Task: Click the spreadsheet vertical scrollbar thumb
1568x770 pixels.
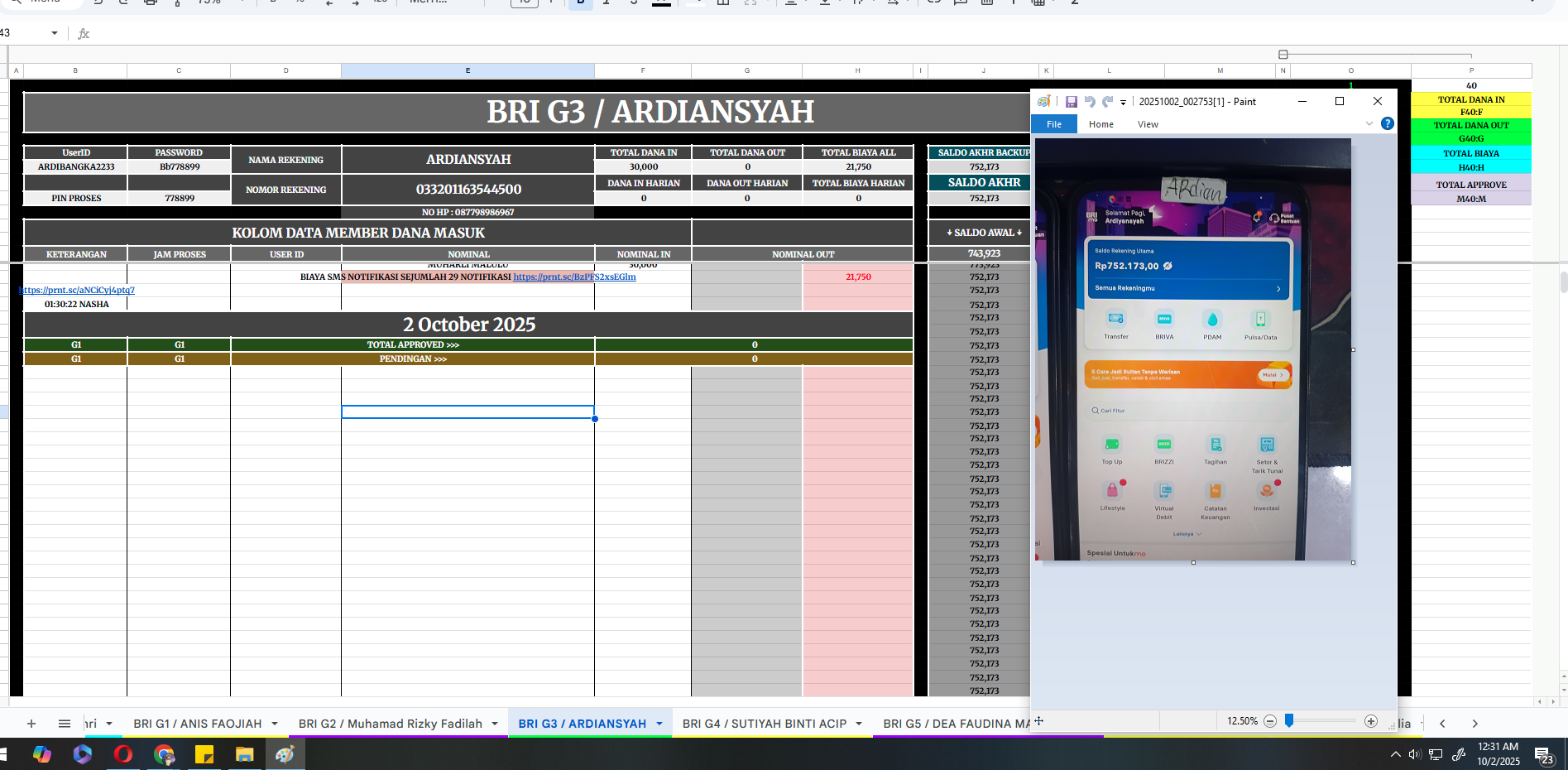Action: pyautogui.click(x=1563, y=282)
